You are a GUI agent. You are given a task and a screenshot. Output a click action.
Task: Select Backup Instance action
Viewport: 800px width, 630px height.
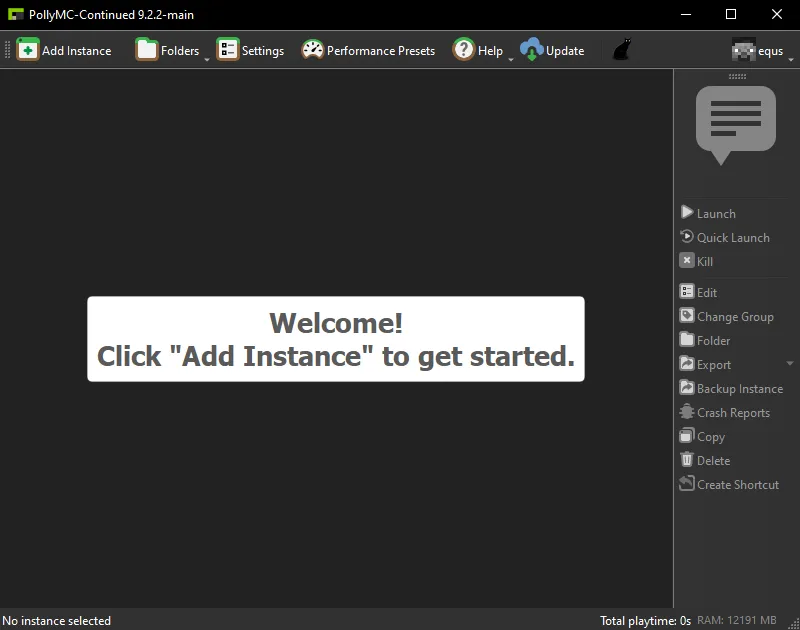pos(732,388)
